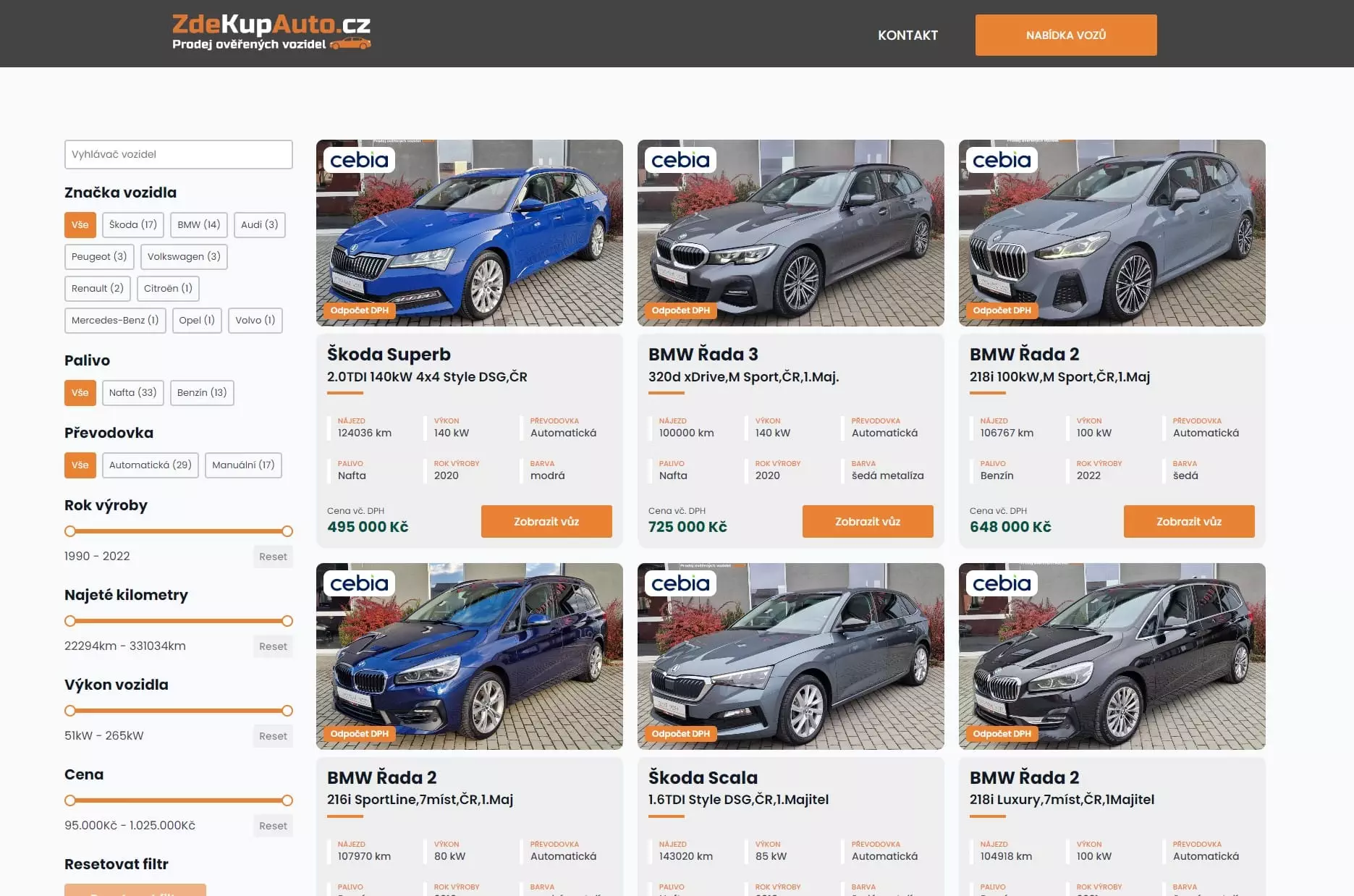
Task: Filter gearbox by Automatická (29)
Action: point(151,465)
